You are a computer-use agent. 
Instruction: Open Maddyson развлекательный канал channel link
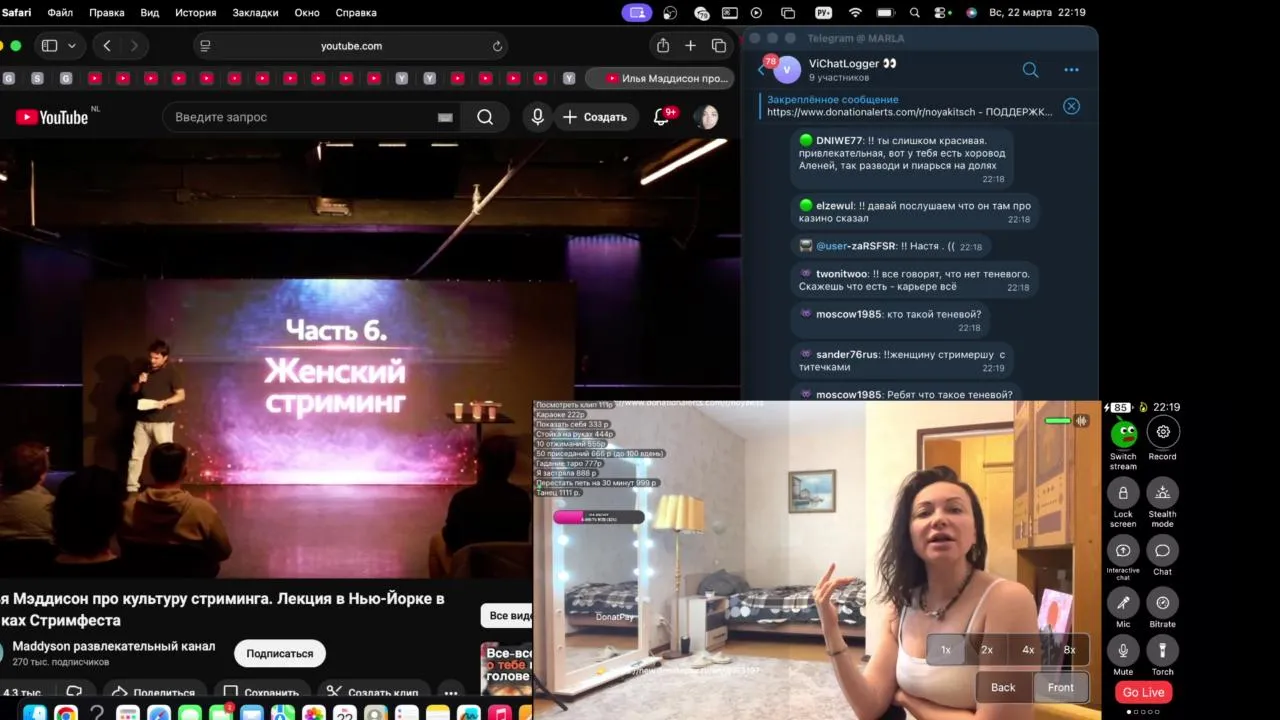tap(113, 646)
